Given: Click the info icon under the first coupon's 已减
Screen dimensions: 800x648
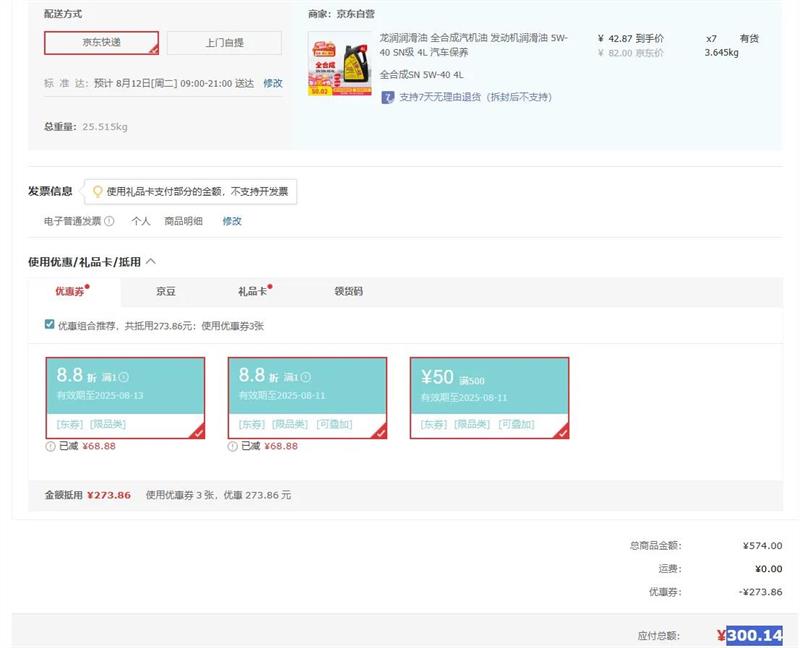Looking at the screenshot, I should point(50,446).
